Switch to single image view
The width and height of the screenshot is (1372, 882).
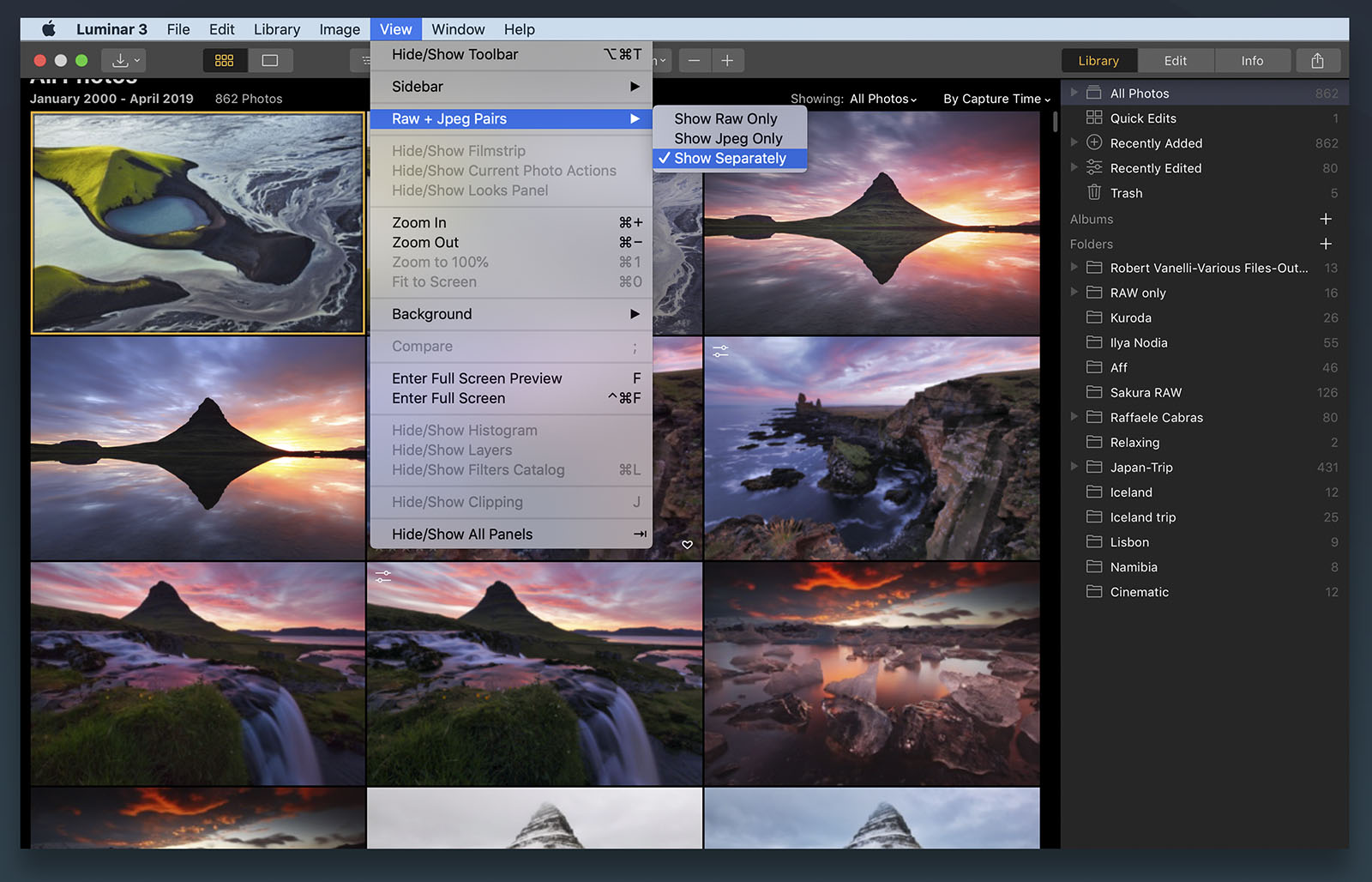[270, 60]
